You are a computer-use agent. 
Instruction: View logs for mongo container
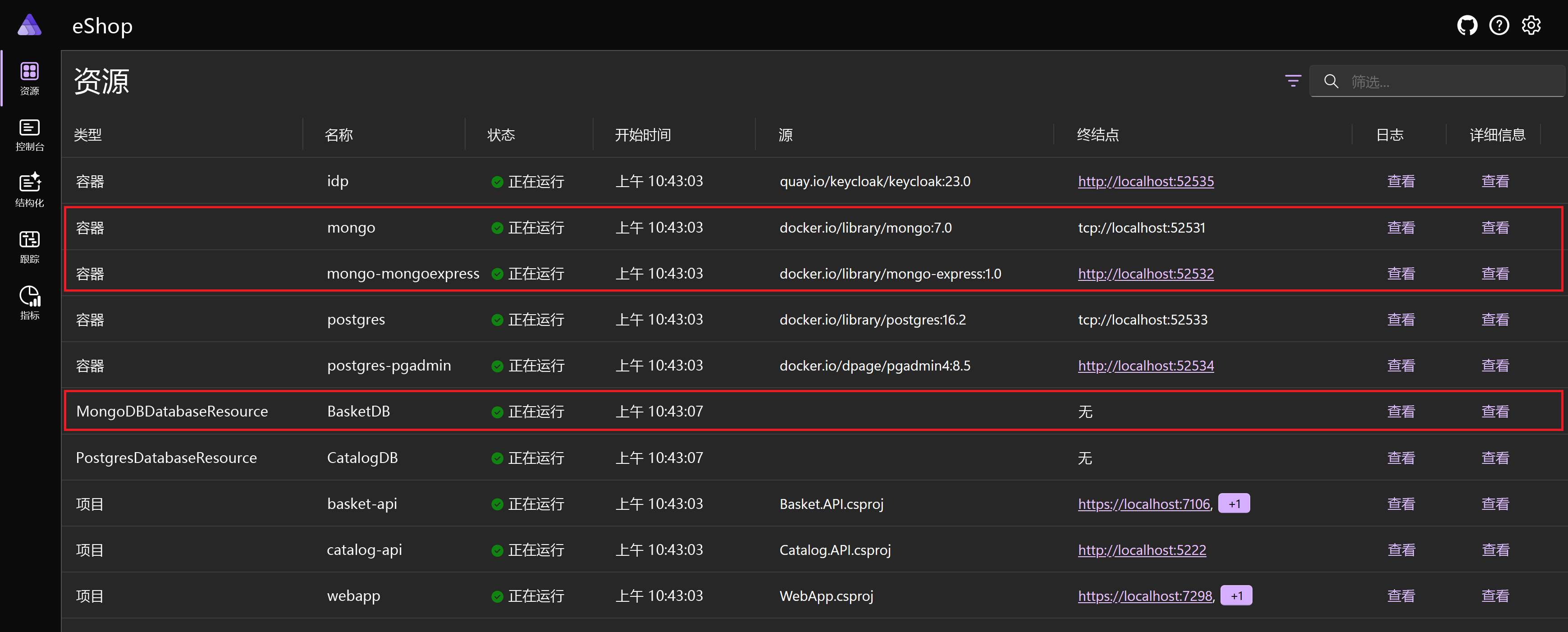(1401, 228)
